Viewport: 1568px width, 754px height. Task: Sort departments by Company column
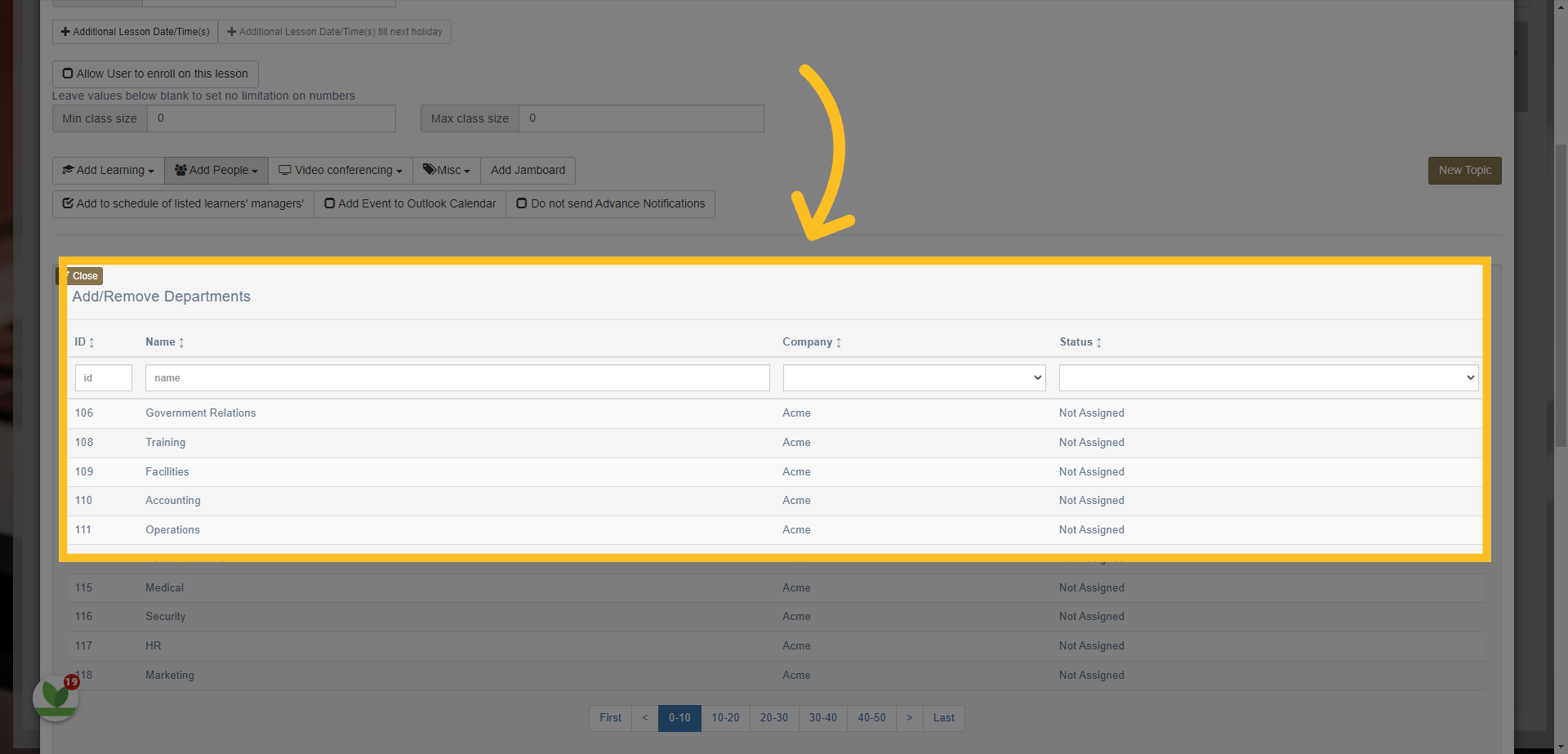pos(812,342)
